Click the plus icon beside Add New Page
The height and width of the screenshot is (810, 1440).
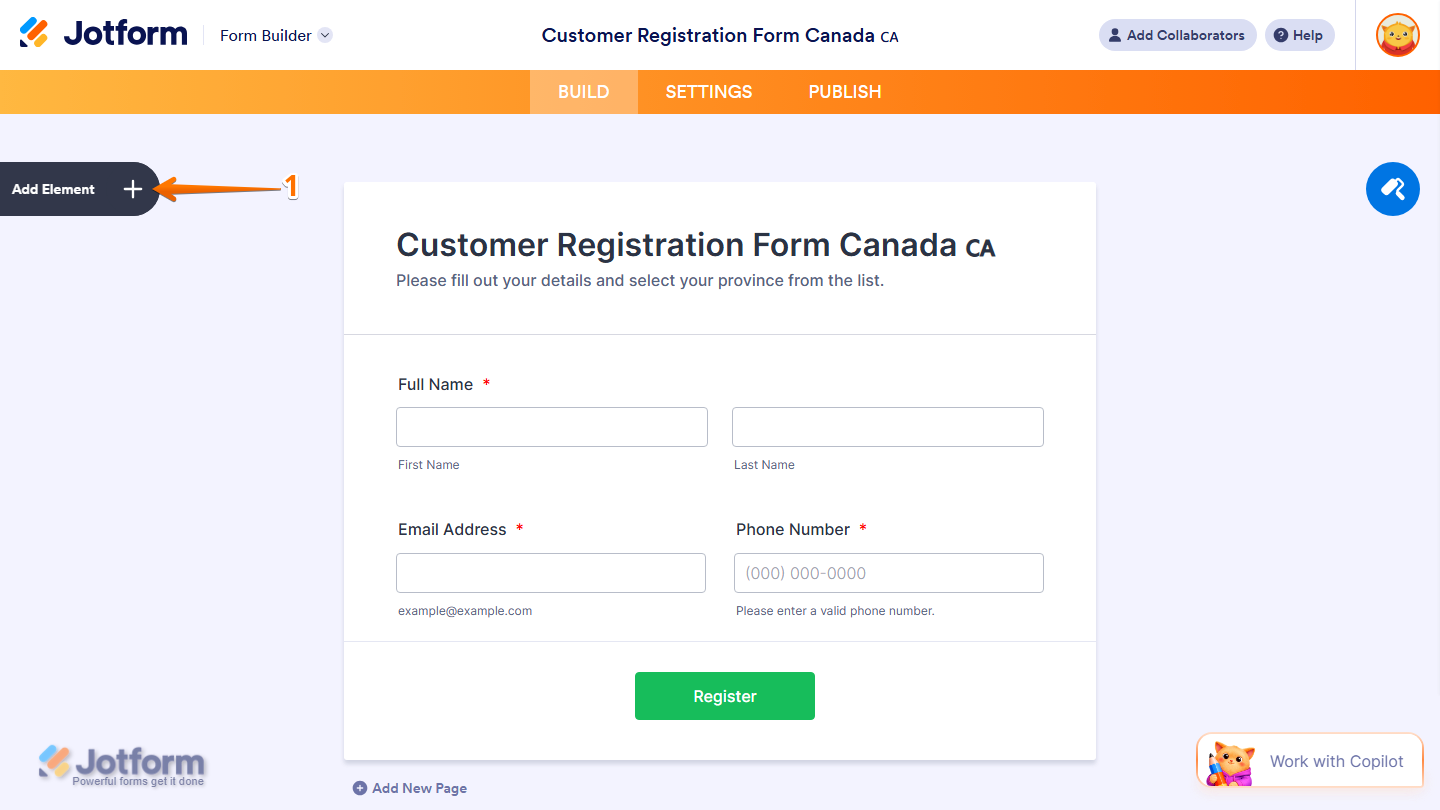coord(360,788)
